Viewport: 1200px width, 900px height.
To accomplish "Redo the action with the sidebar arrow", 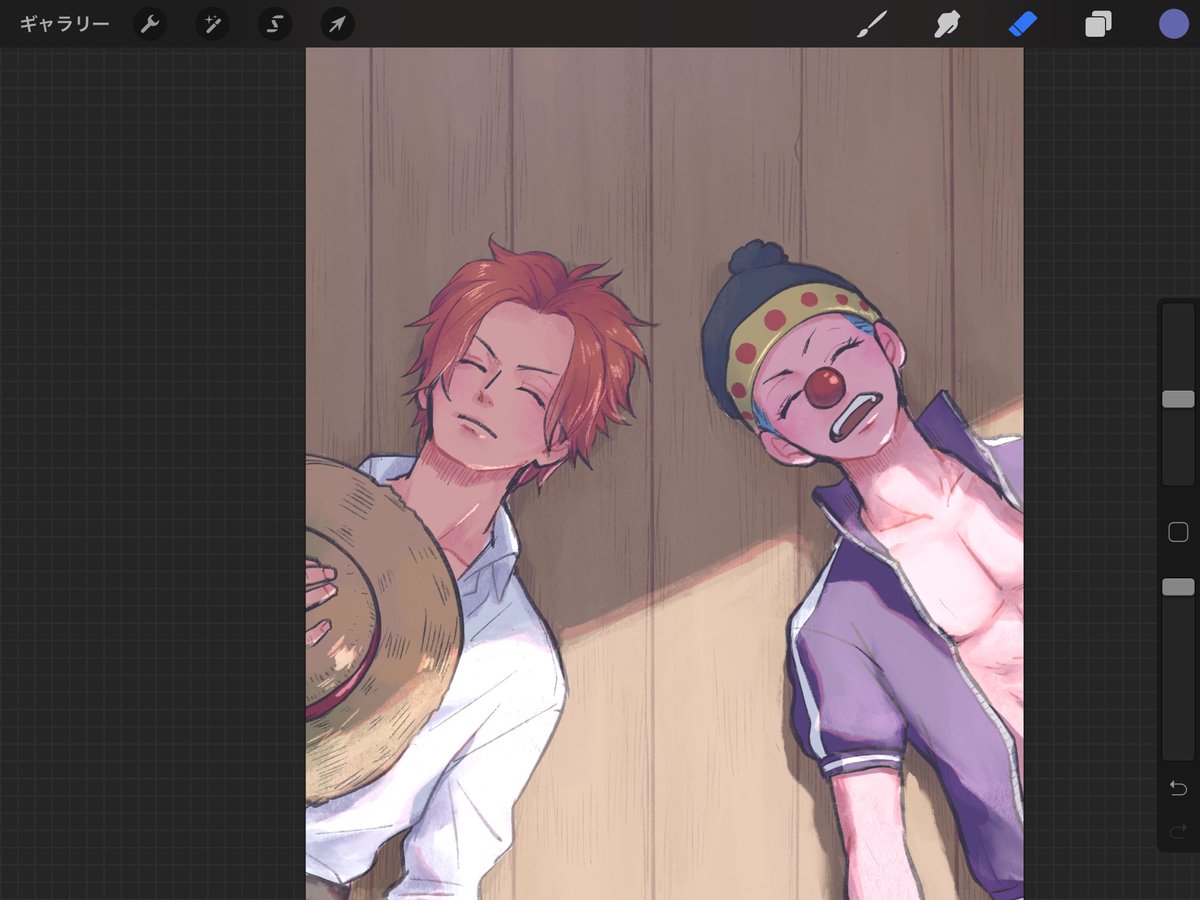I will (1178, 831).
